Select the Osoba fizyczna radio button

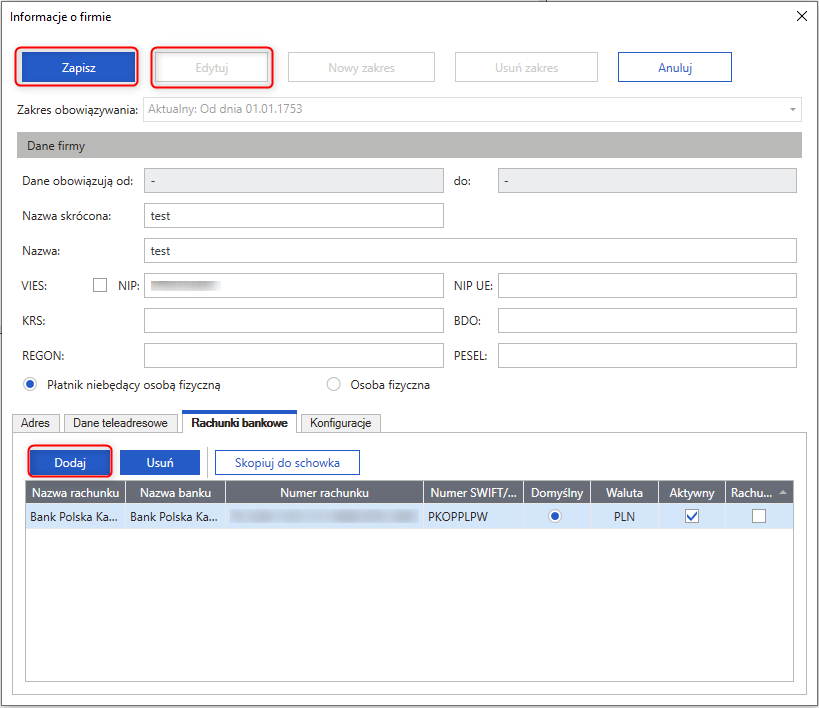tap(333, 385)
